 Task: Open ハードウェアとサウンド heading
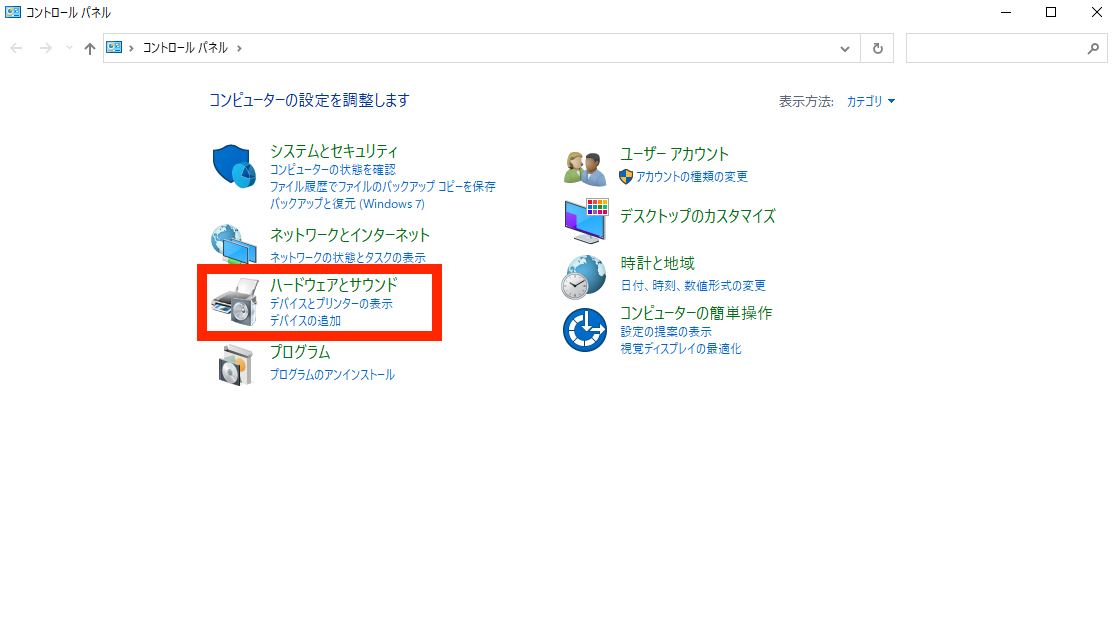[x=334, y=285]
